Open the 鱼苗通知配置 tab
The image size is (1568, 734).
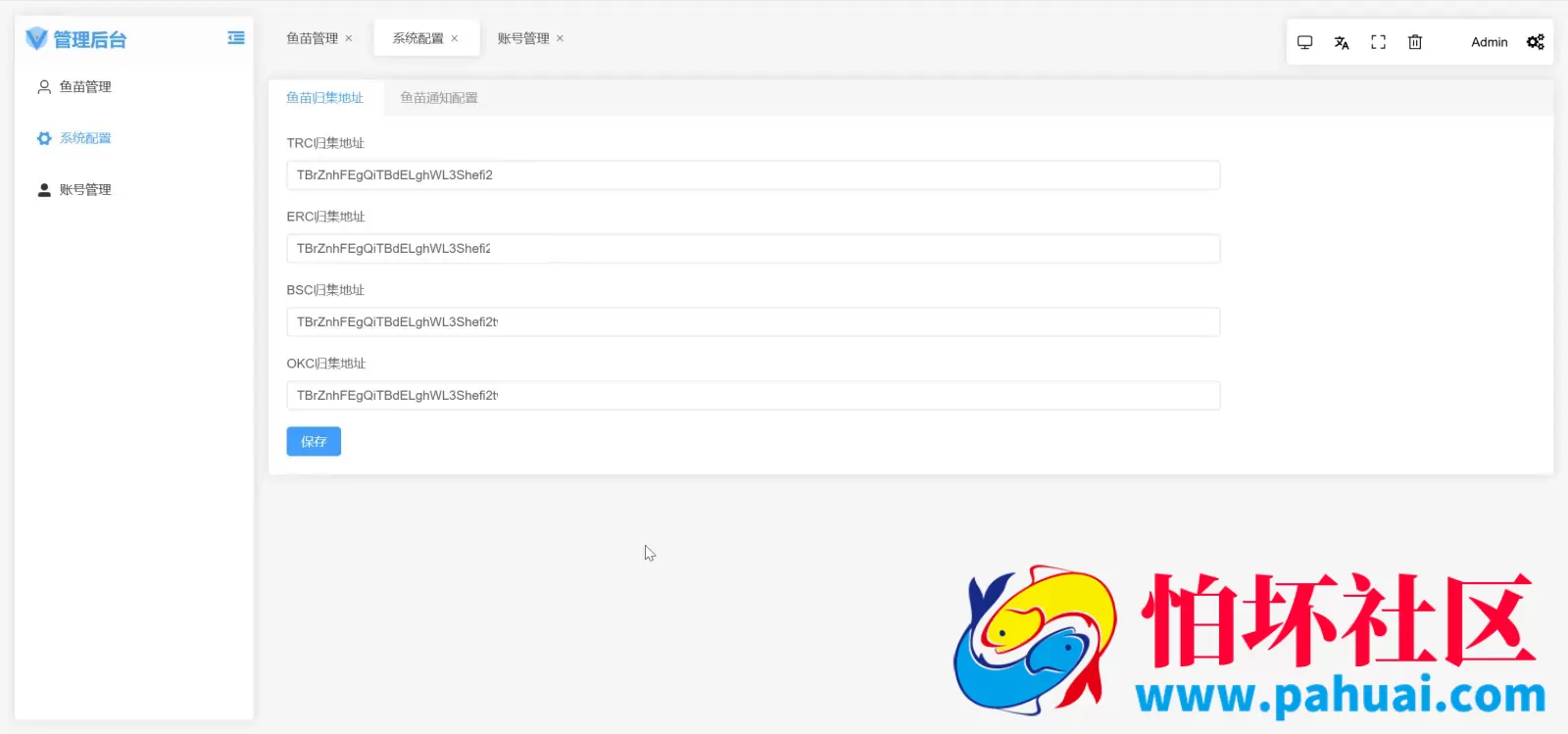439,98
